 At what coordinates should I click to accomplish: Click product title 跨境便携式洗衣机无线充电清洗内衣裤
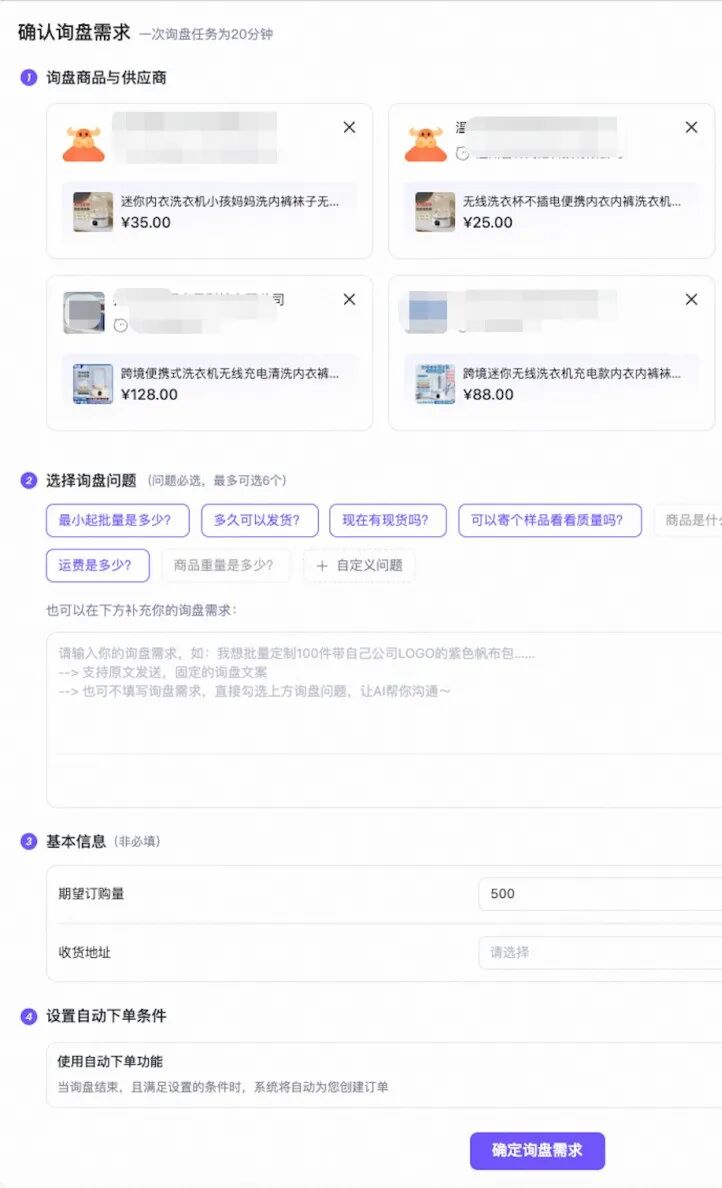pos(230,374)
